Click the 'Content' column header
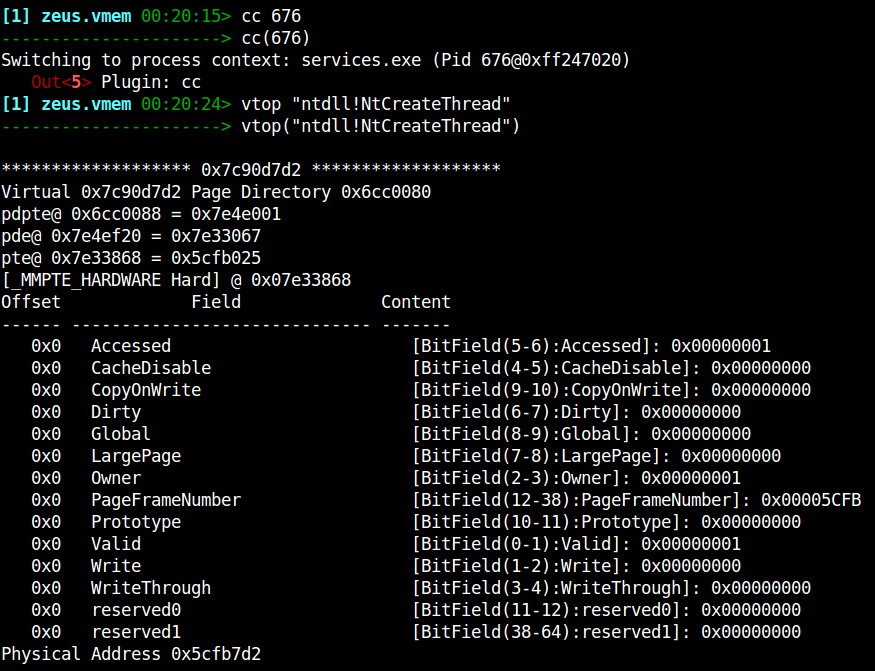The image size is (875, 671). pyautogui.click(x=416, y=302)
